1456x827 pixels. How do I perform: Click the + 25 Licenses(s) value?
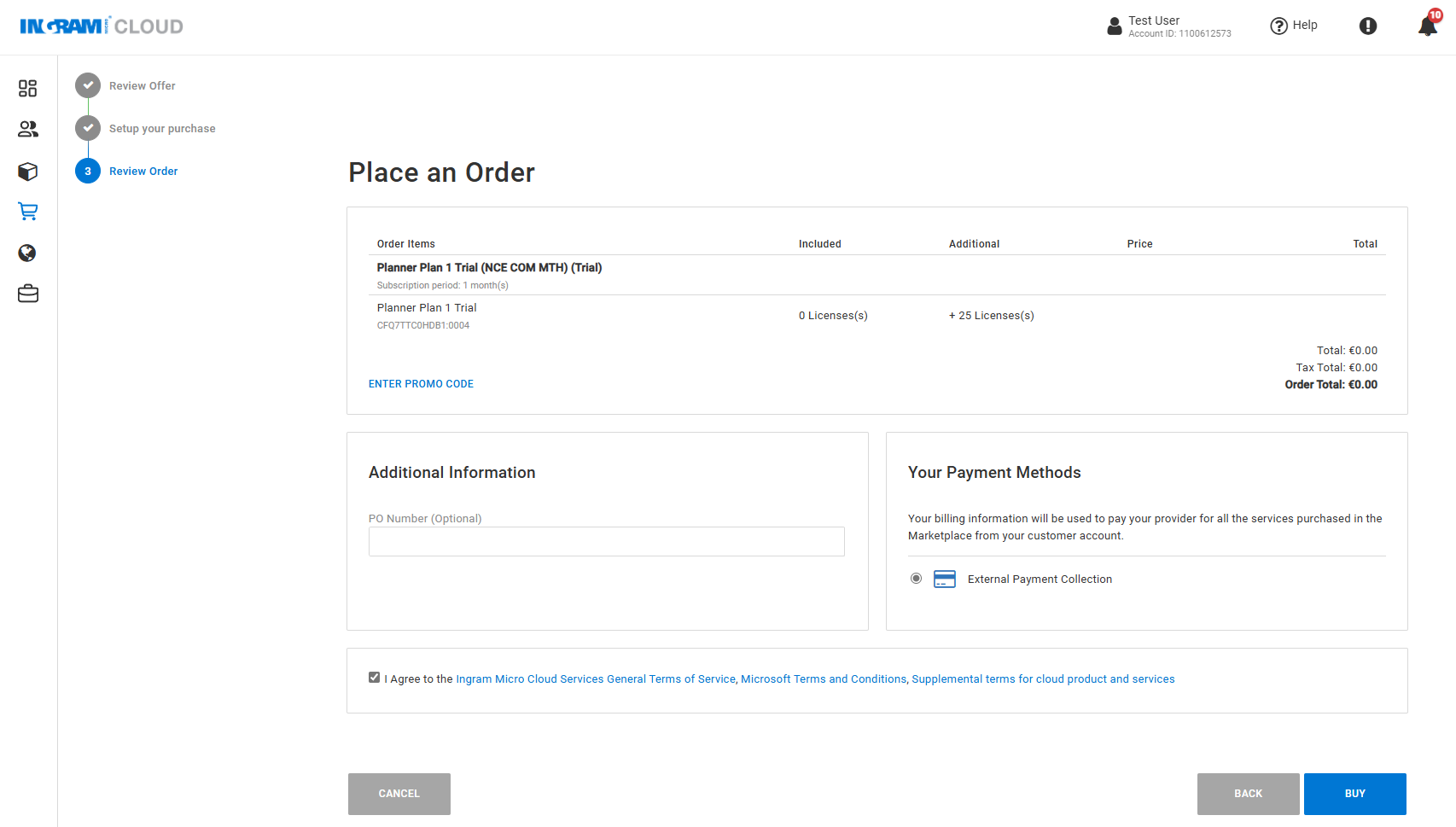992,316
